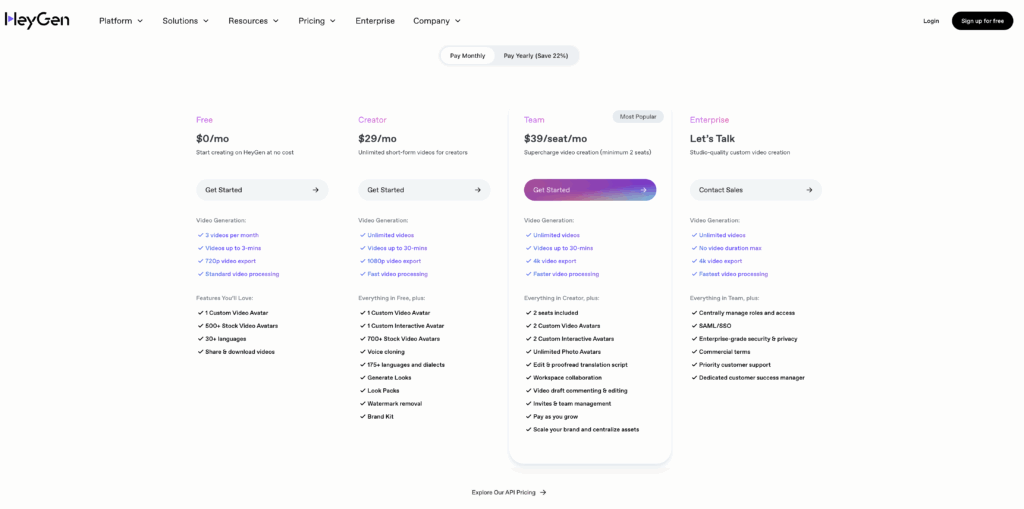The width and height of the screenshot is (1024, 509).
Task: Expand the Solutions menu chevron
Action: click(206, 21)
